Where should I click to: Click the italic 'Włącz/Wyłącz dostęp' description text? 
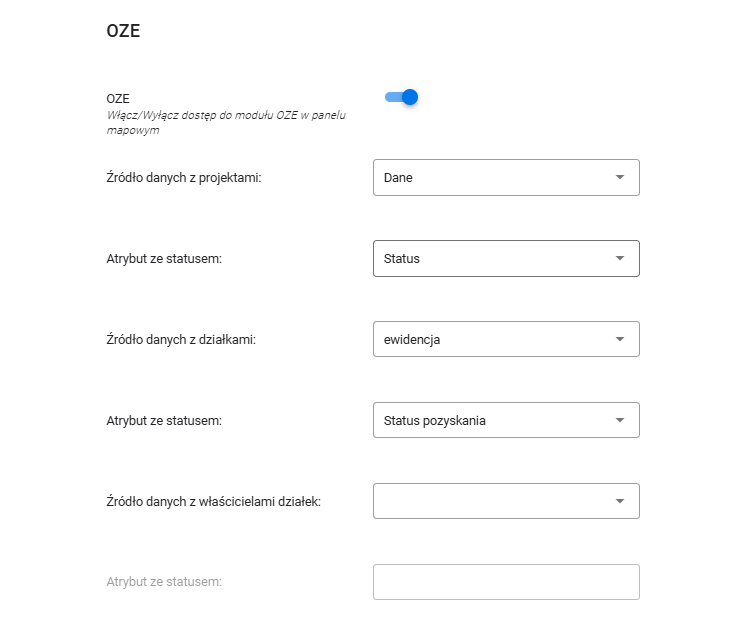(x=226, y=115)
